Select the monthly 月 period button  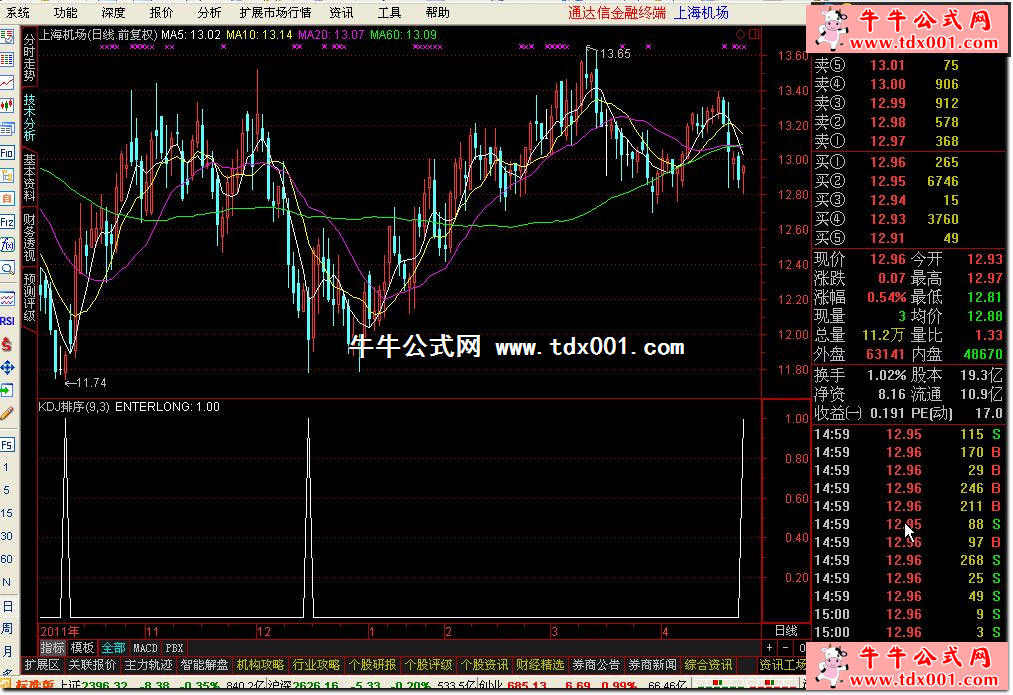(x=7, y=651)
